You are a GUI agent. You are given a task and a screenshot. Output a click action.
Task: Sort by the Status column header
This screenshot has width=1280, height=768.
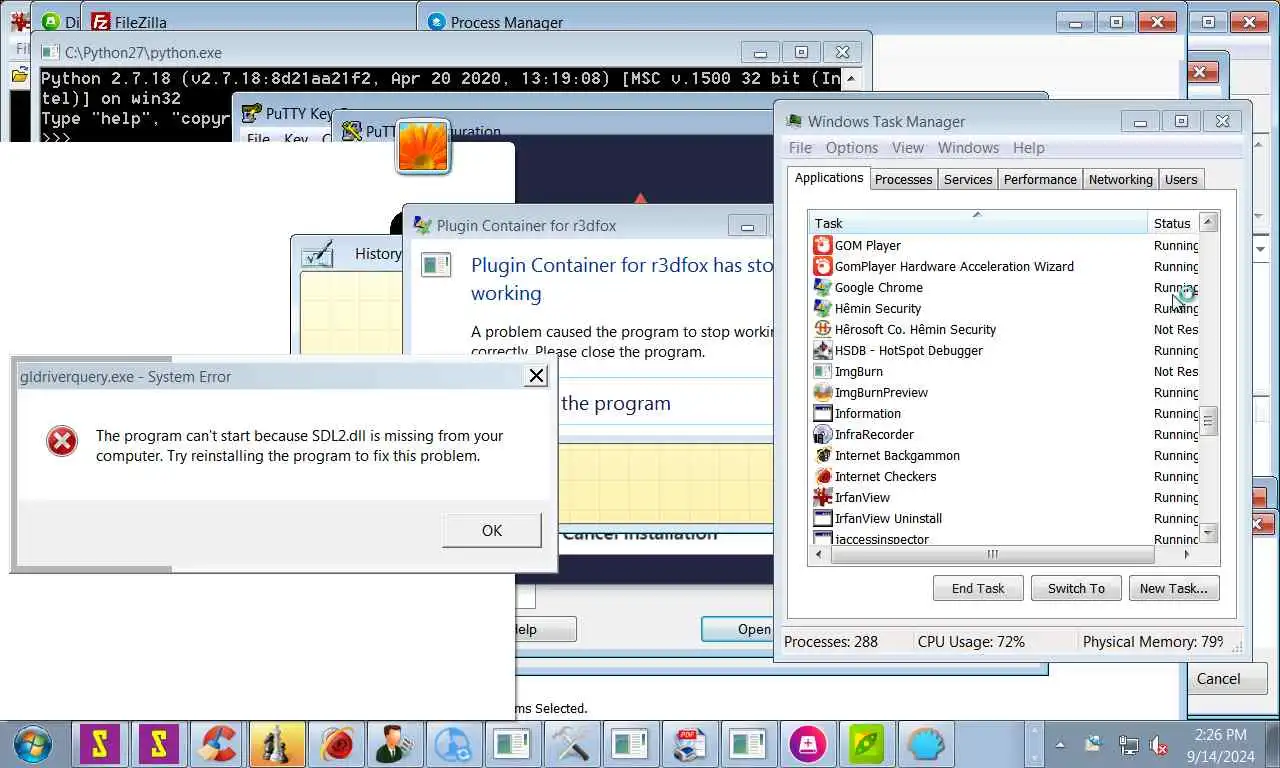tap(1172, 223)
